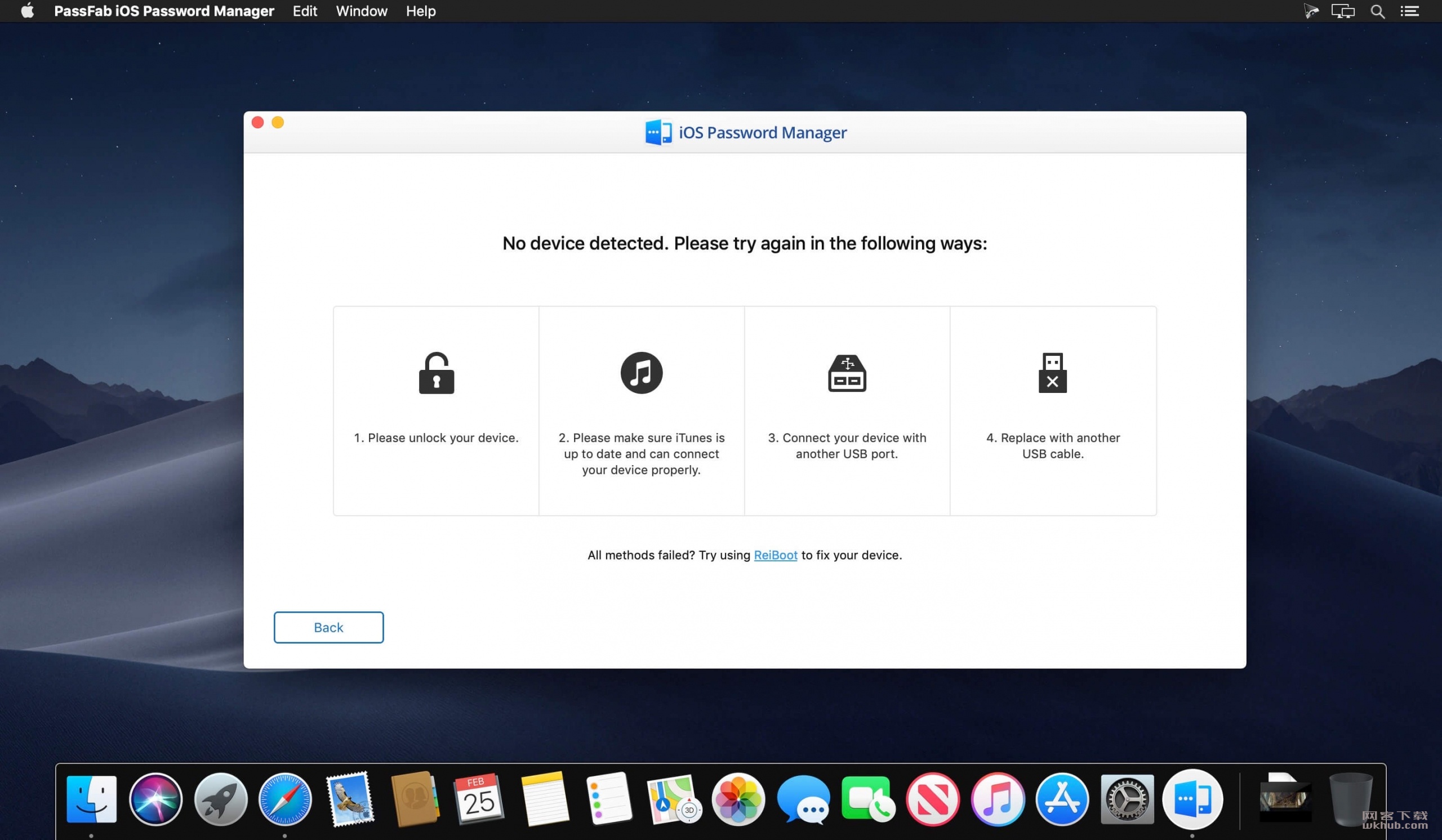Click the cursor status icon in menu bar
This screenshot has height=840, width=1442.
click(1311, 11)
